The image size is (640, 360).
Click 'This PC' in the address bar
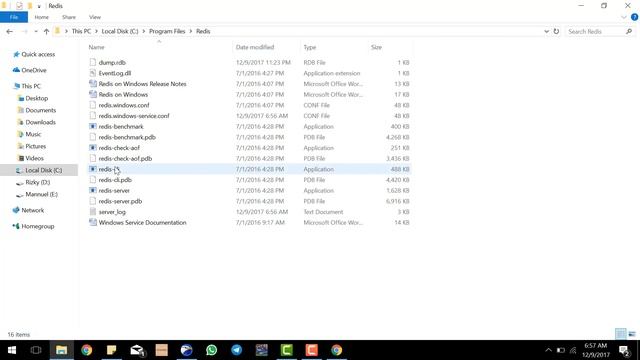pyautogui.click(x=81, y=31)
